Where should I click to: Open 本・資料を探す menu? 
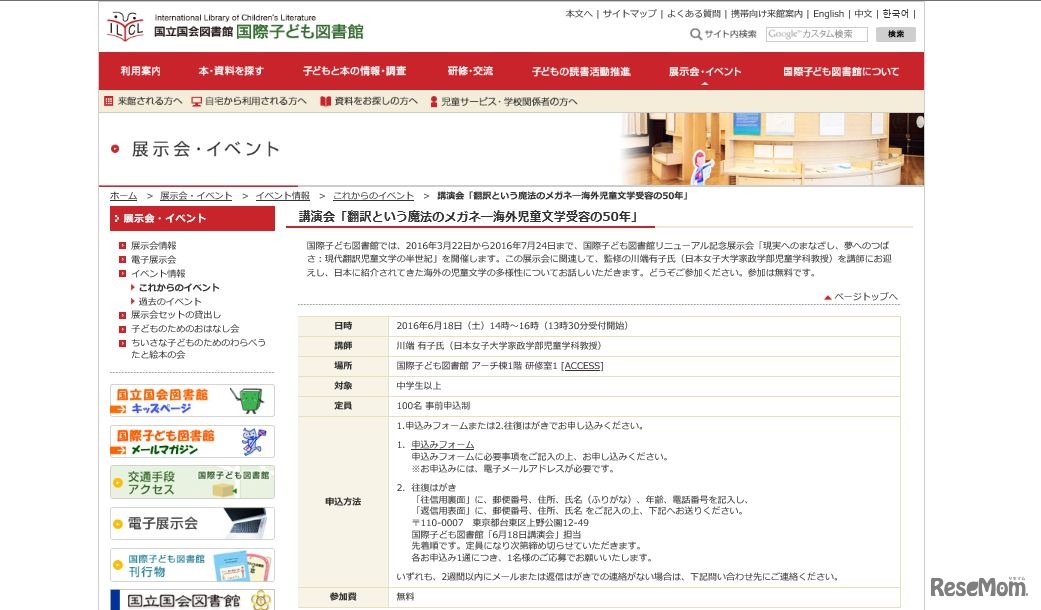[x=231, y=71]
